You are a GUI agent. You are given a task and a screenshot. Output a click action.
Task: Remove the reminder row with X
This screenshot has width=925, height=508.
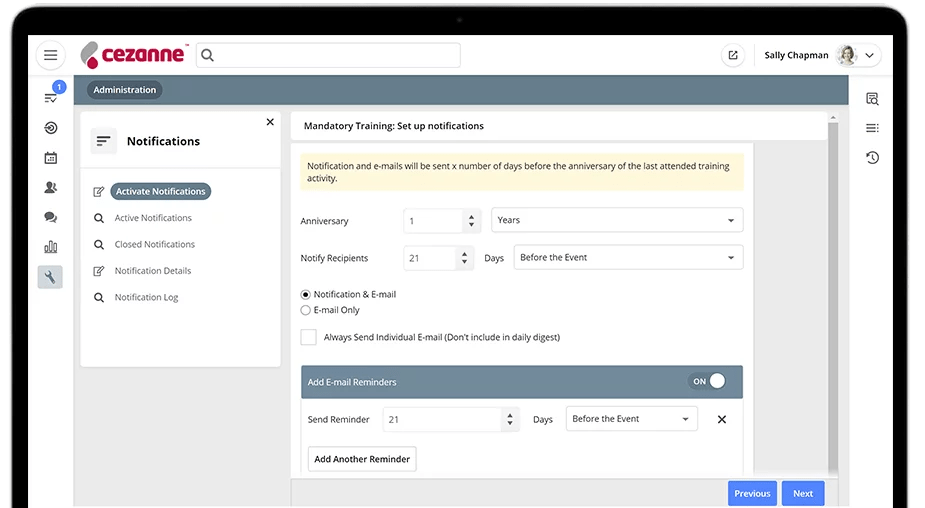click(x=721, y=419)
